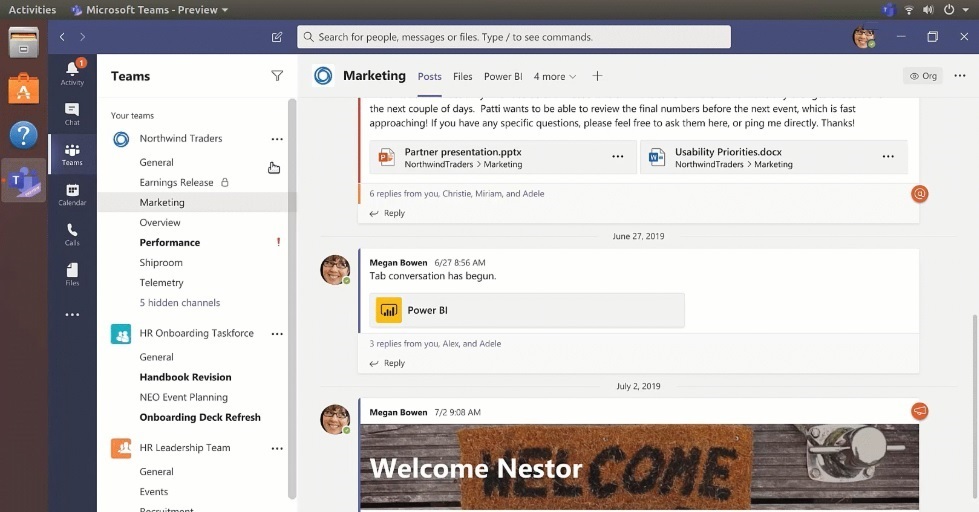Open options for Usability Priorities.docx
This screenshot has height=512, width=979.
point(888,157)
